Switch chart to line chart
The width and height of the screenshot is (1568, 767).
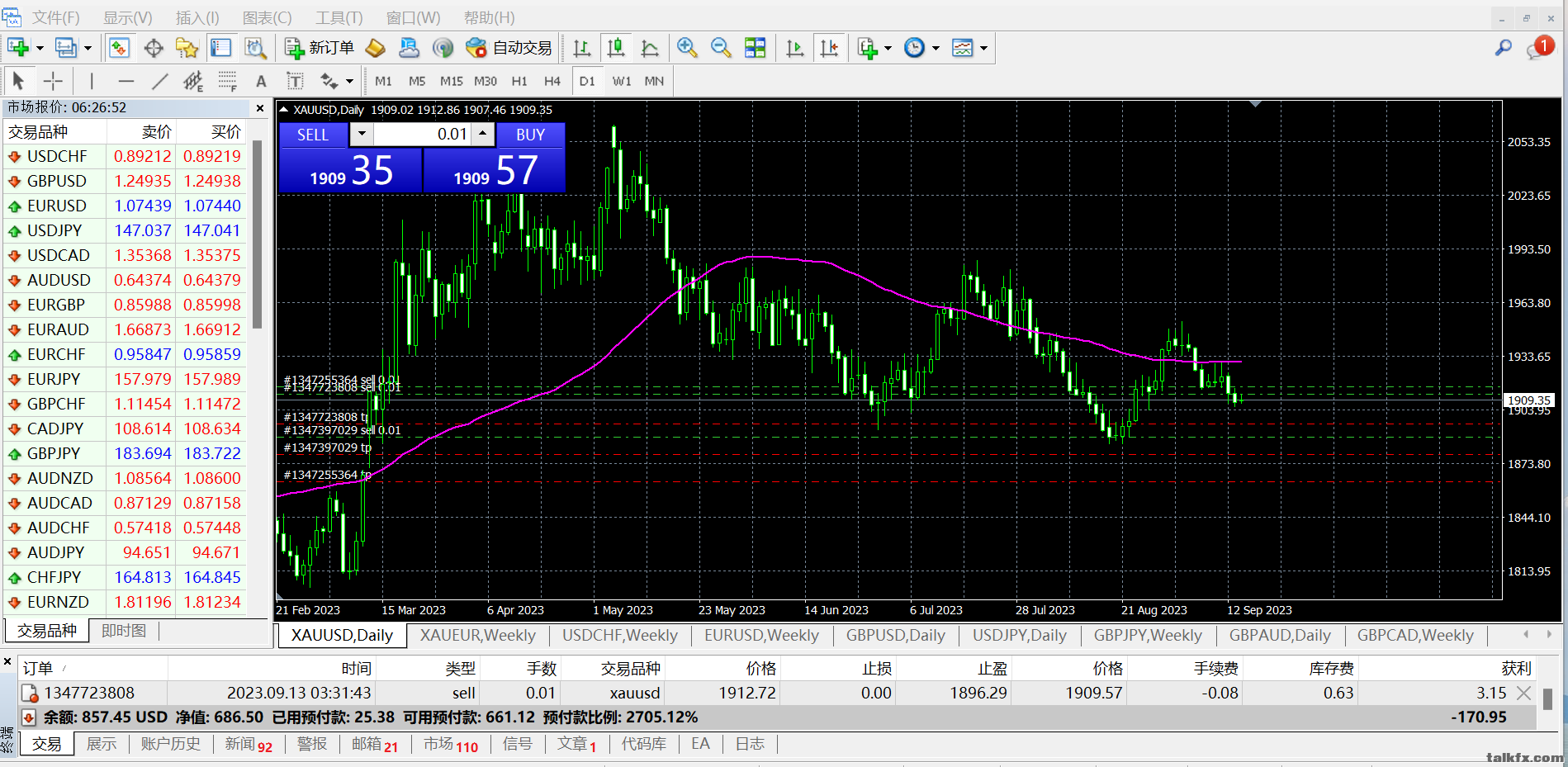(650, 48)
